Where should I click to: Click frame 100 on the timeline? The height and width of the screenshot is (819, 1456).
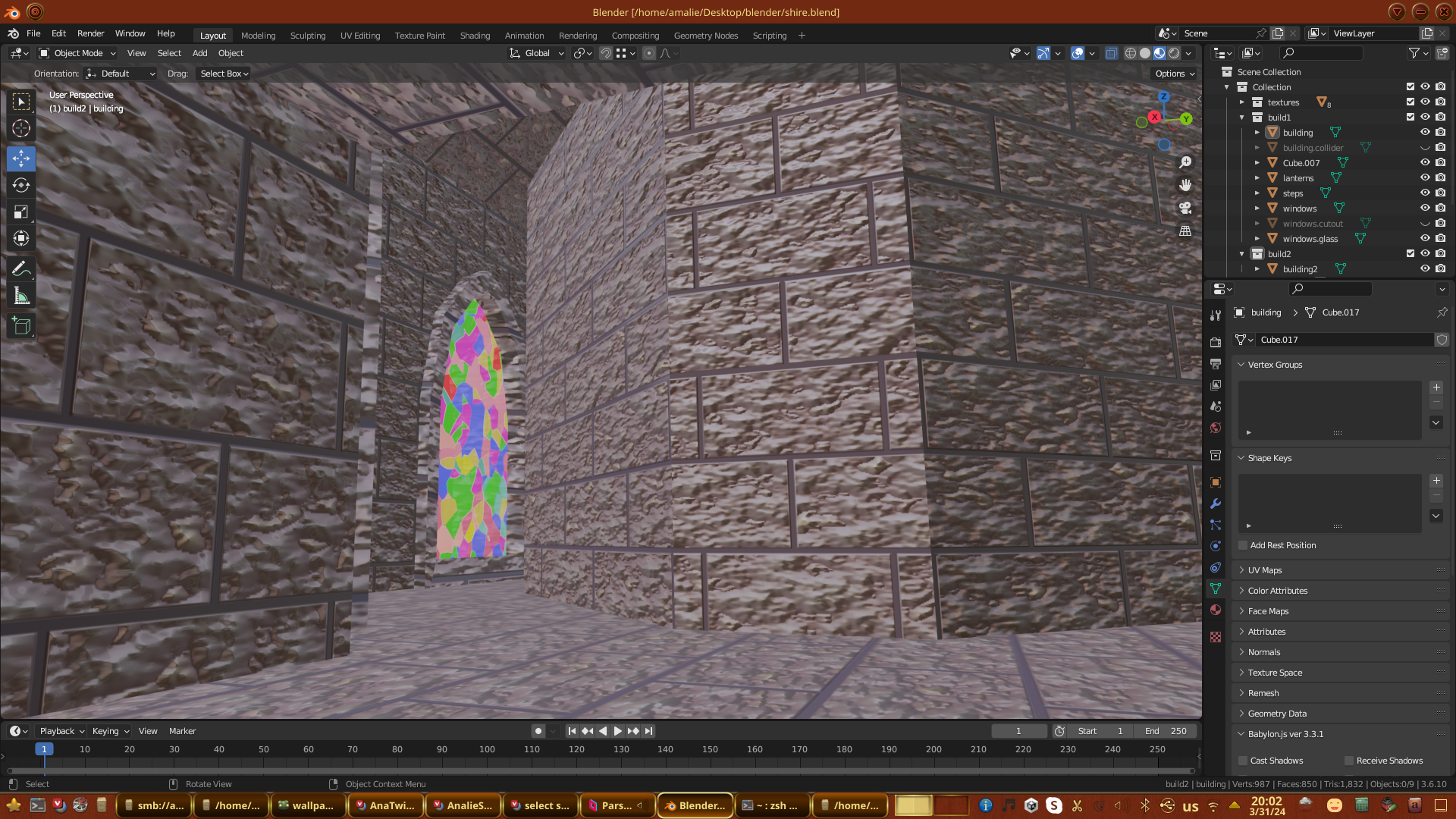tap(487, 749)
